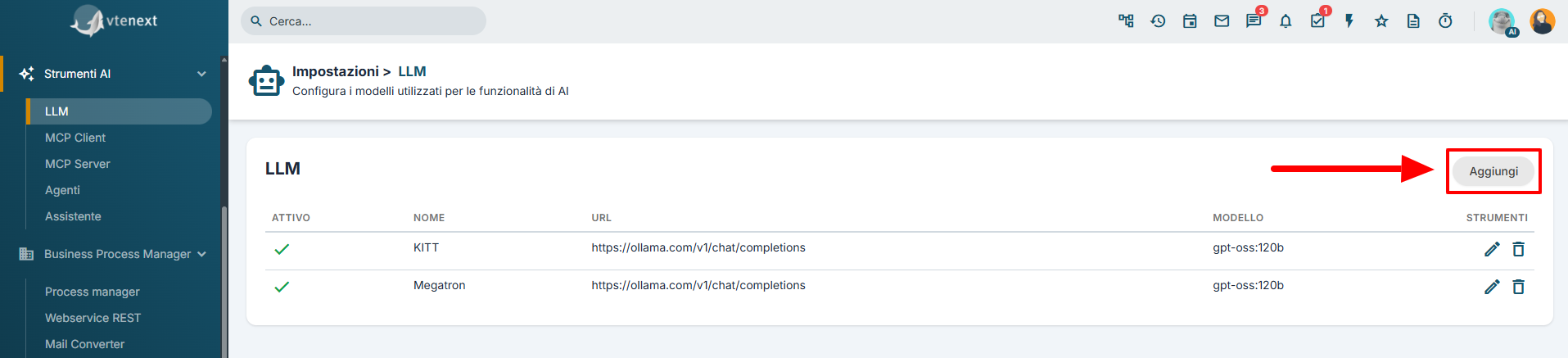Viewport: 1568px width, 358px height.
Task: Open the notifications bell
Action: tap(1286, 21)
